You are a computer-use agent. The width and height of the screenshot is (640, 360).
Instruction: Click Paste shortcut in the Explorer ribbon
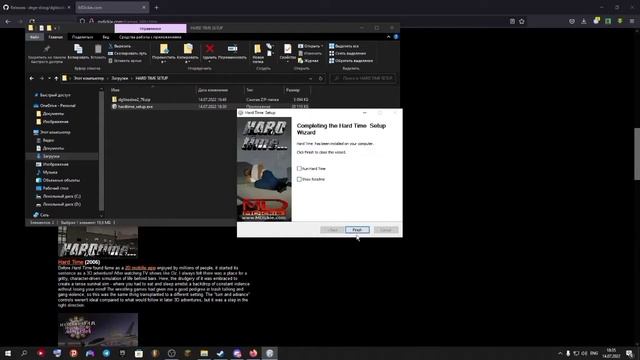click(x=125, y=61)
